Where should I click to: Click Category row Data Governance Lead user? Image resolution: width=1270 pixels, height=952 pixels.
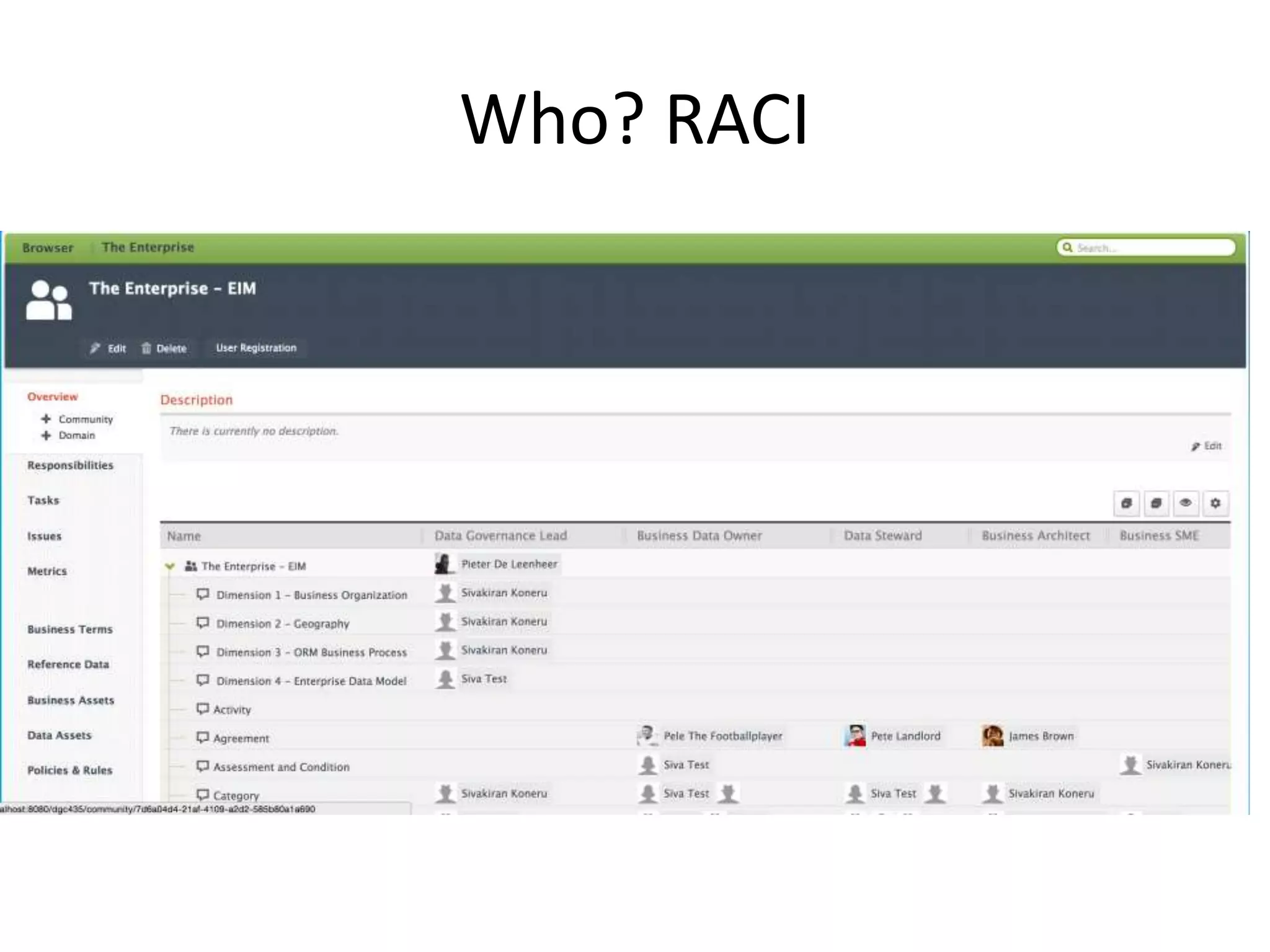click(504, 793)
